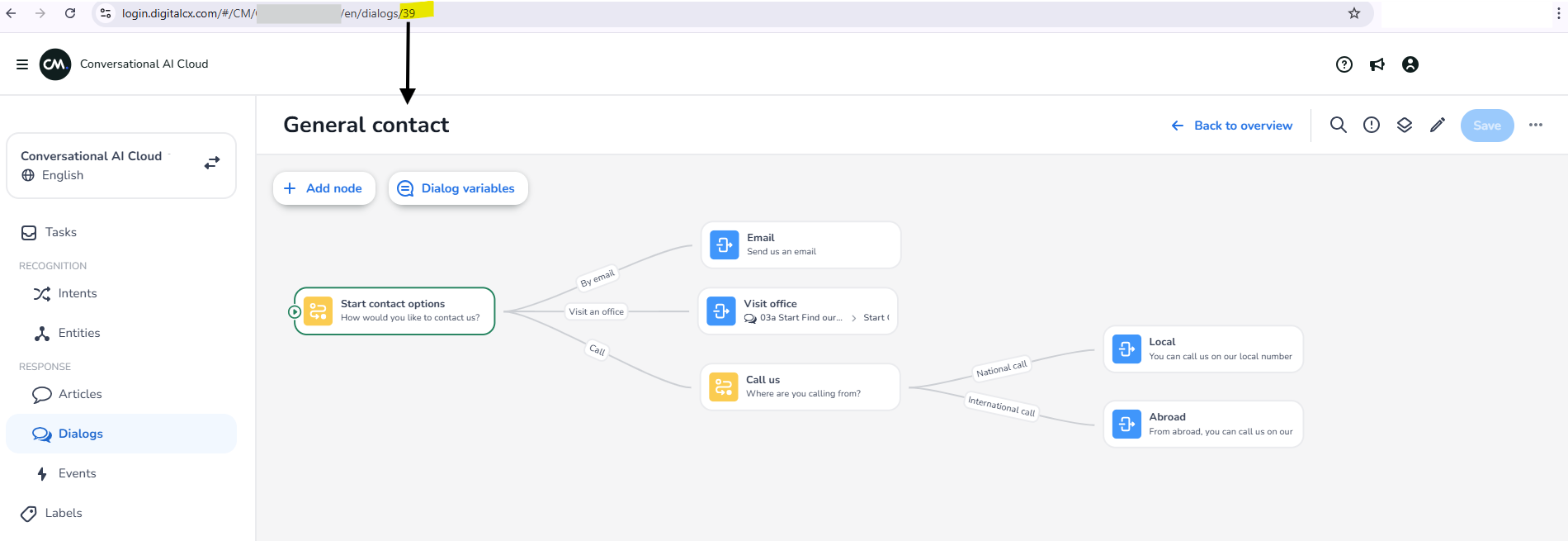Click the start marker on Start contact options

(x=295, y=311)
